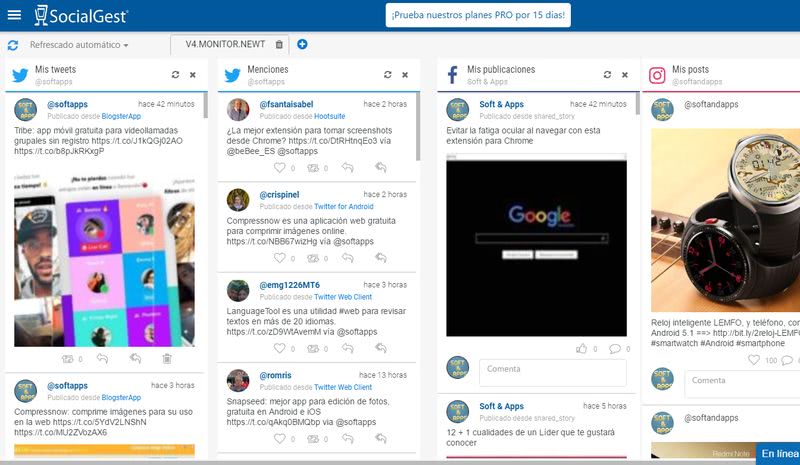
Task: Like the @fsantaisabel mention
Action: [280, 167]
